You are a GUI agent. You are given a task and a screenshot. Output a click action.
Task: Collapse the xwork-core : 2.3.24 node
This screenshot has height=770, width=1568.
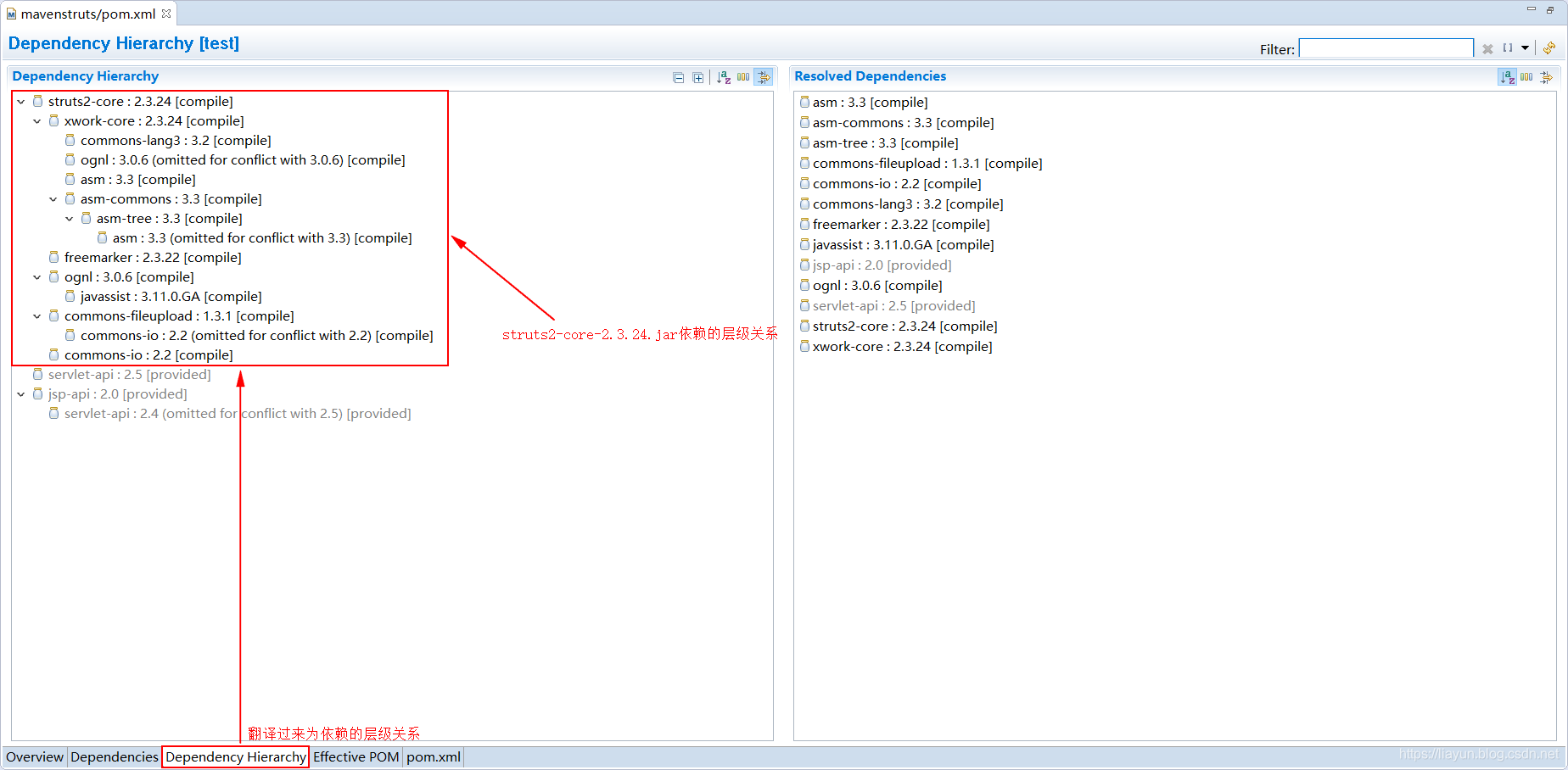click(36, 121)
